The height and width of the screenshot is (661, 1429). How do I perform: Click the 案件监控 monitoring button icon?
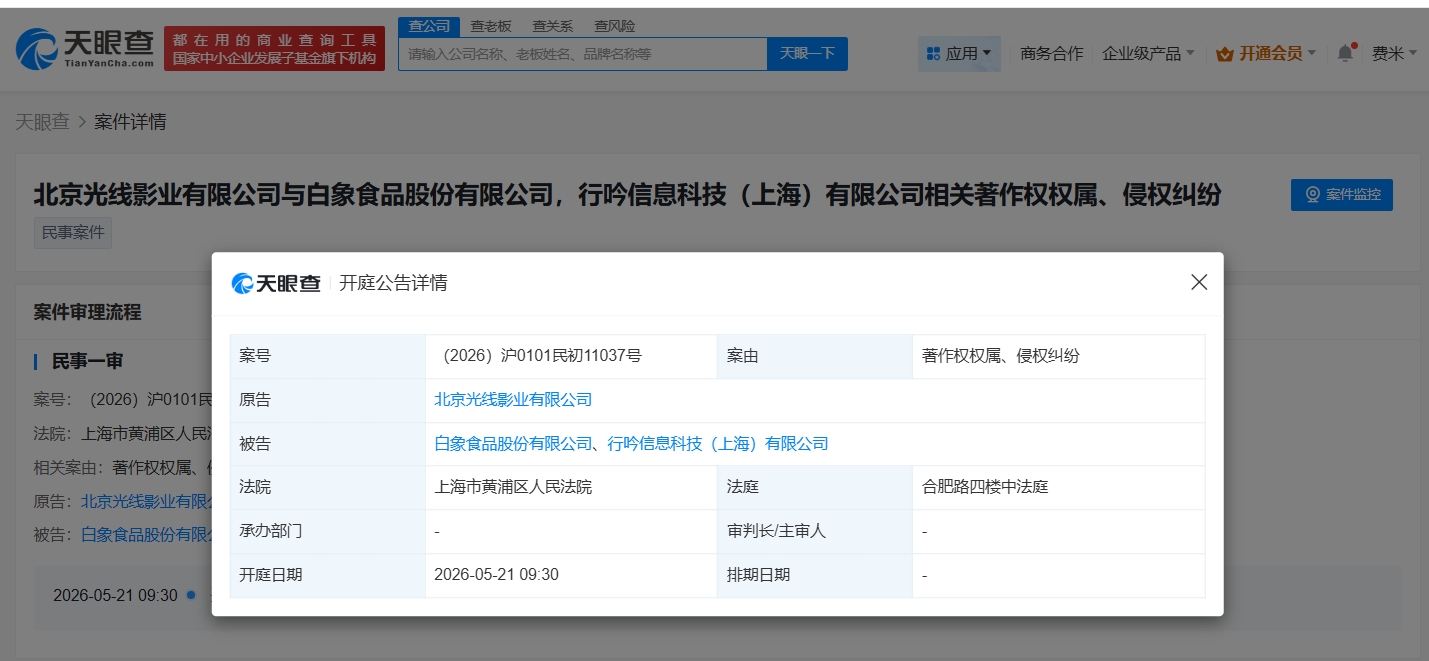(x=1313, y=195)
